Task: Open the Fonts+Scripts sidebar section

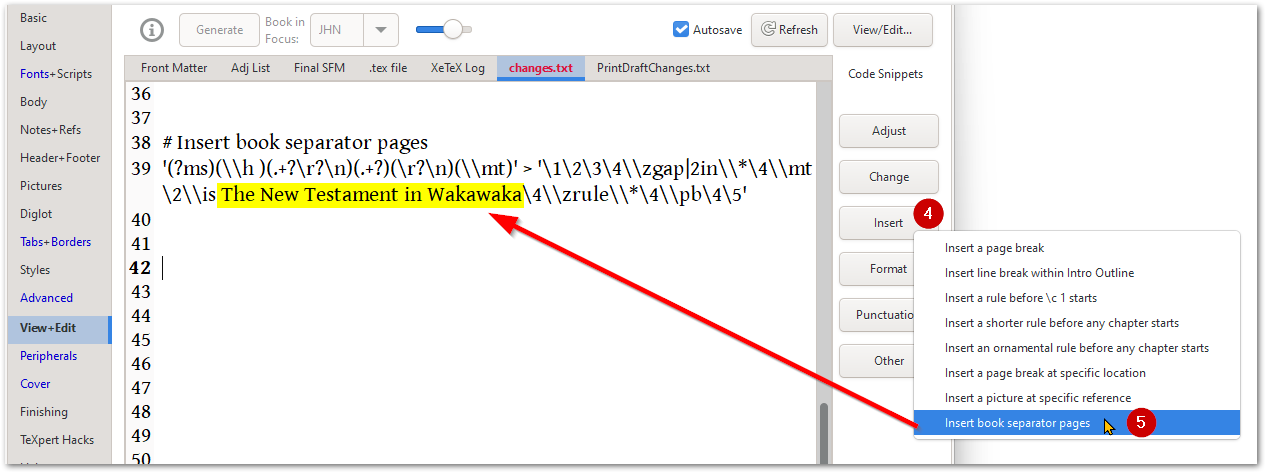Action: [x=56, y=74]
